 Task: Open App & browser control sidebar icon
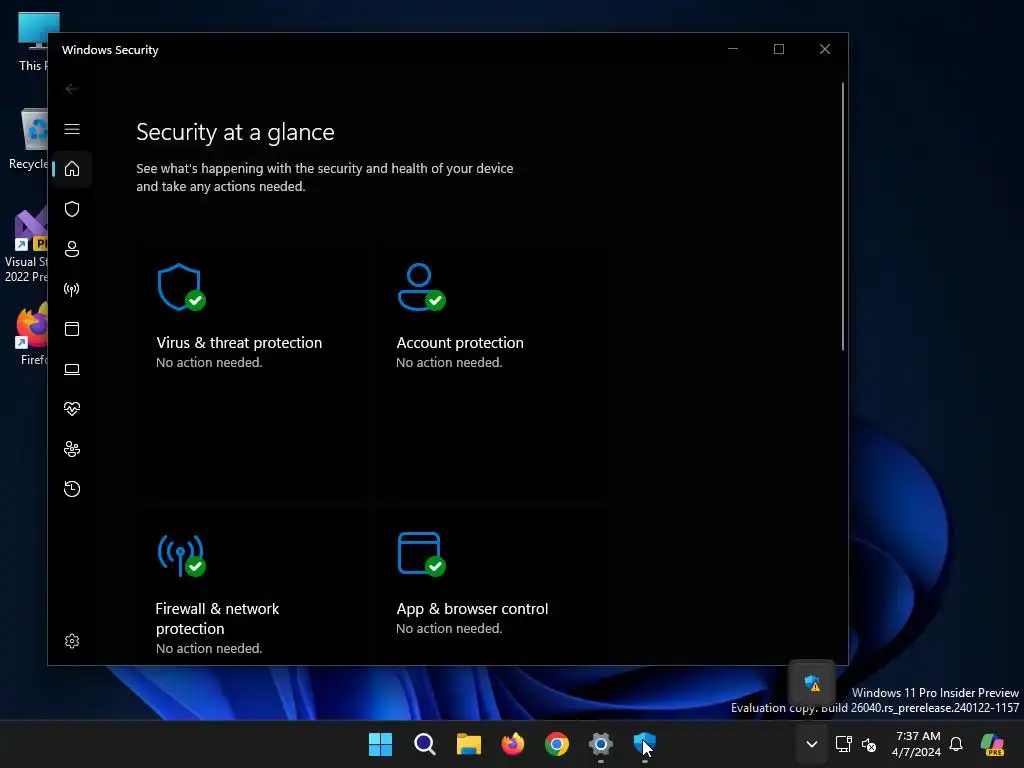click(72, 329)
